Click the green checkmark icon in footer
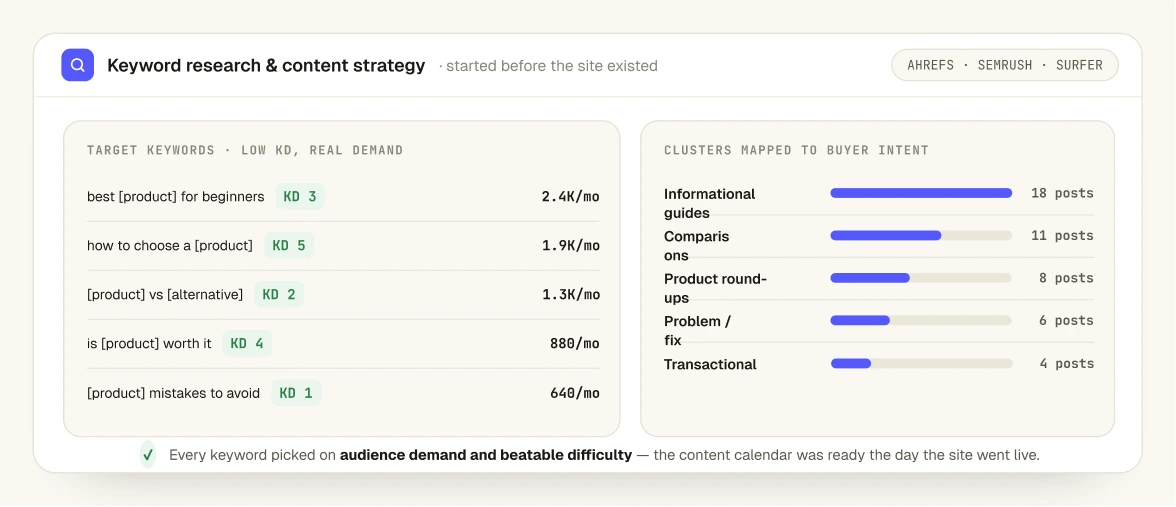Viewport: 1176px width, 507px height. tap(148, 454)
